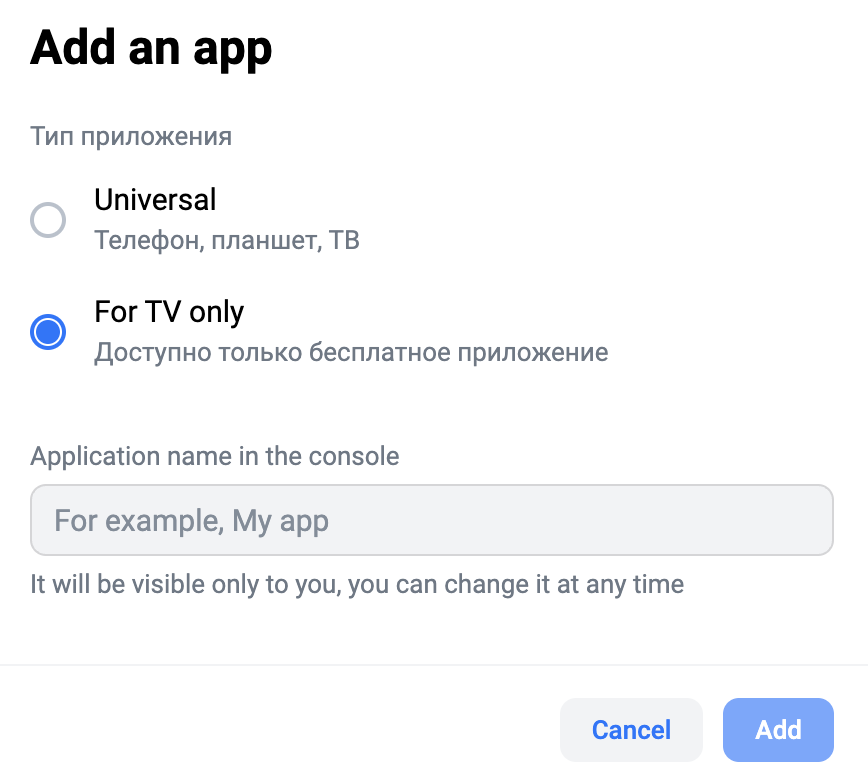The width and height of the screenshot is (868, 780).
Task: Click the empty grey radio circle
Action: (48, 219)
